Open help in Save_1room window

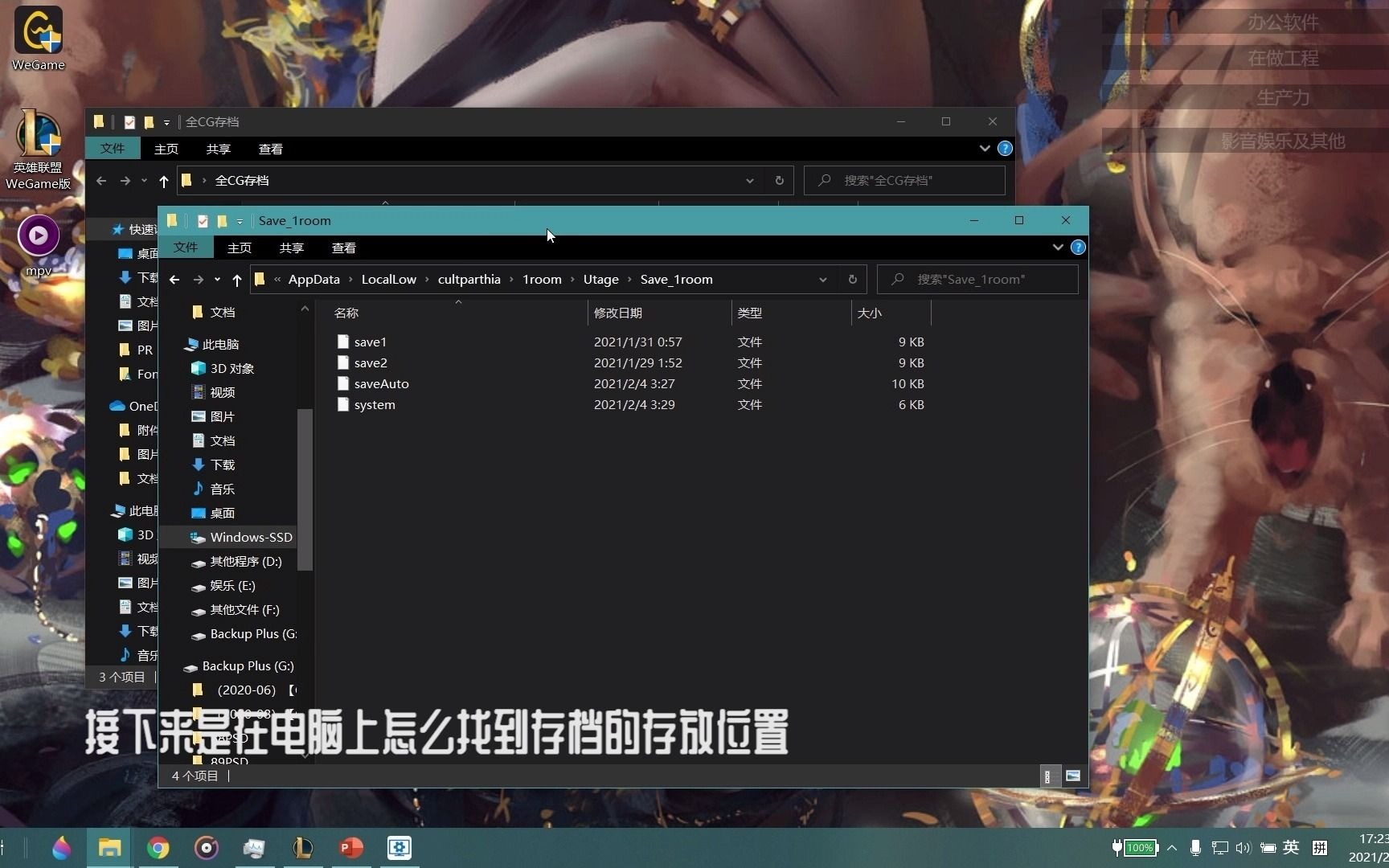(1078, 248)
